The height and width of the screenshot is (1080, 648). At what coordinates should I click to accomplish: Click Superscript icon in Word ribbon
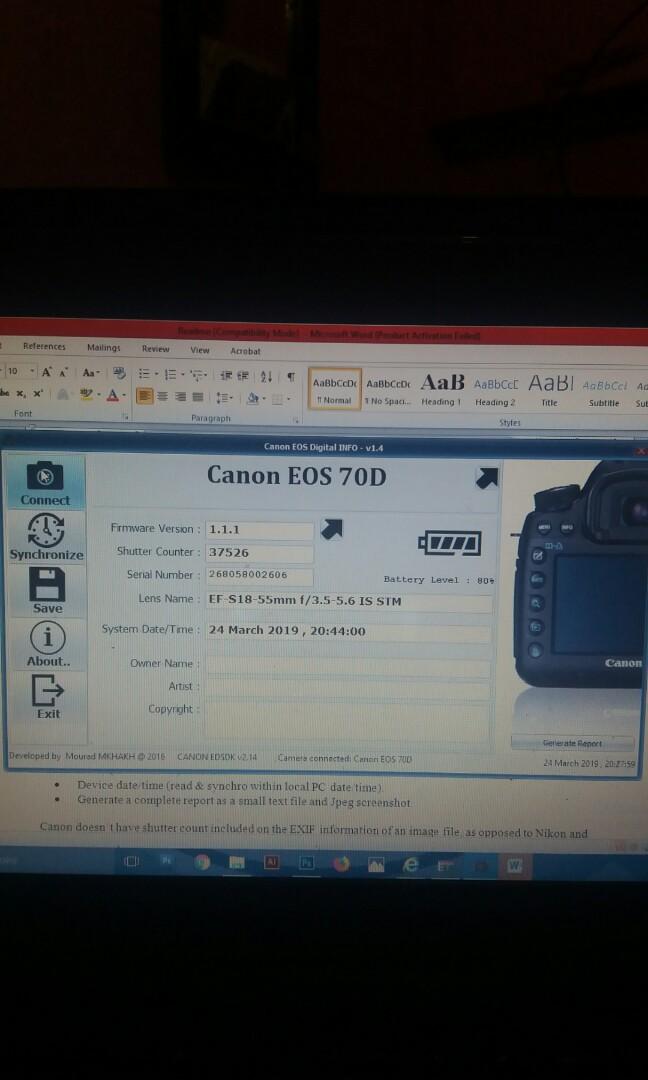pyautogui.click(x=37, y=394)
